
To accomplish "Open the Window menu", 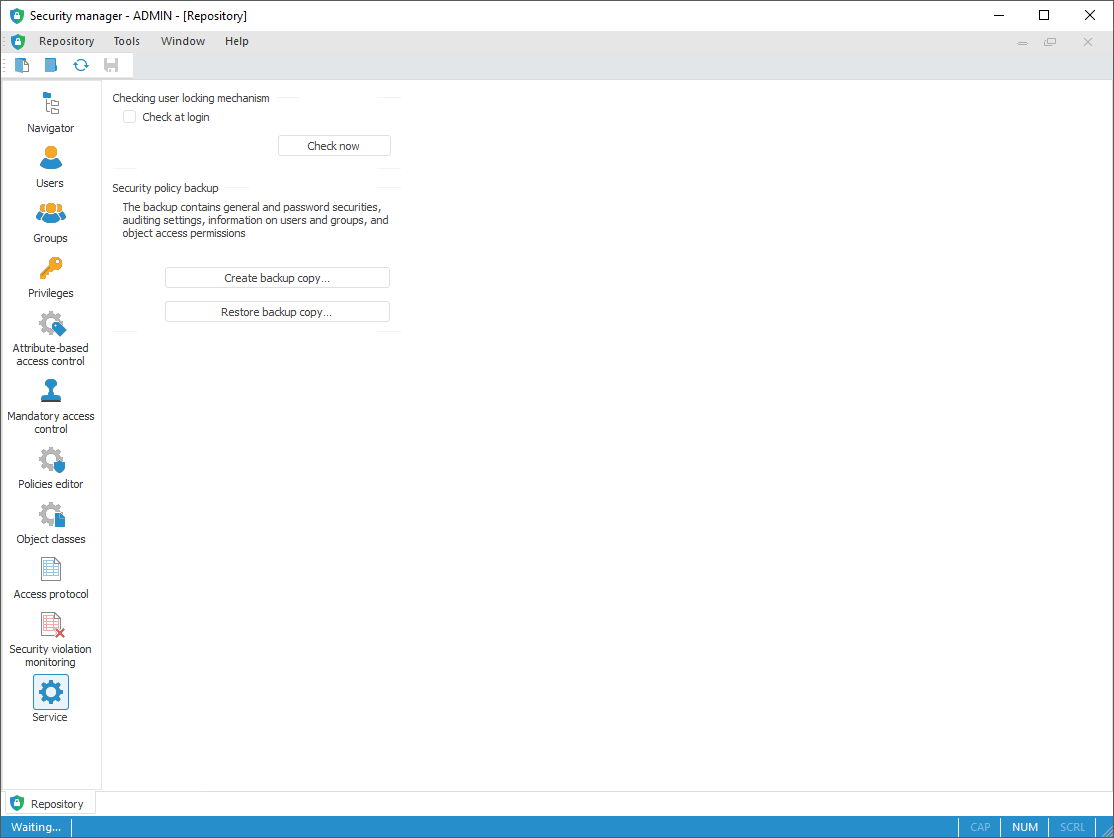I will 183,41.
